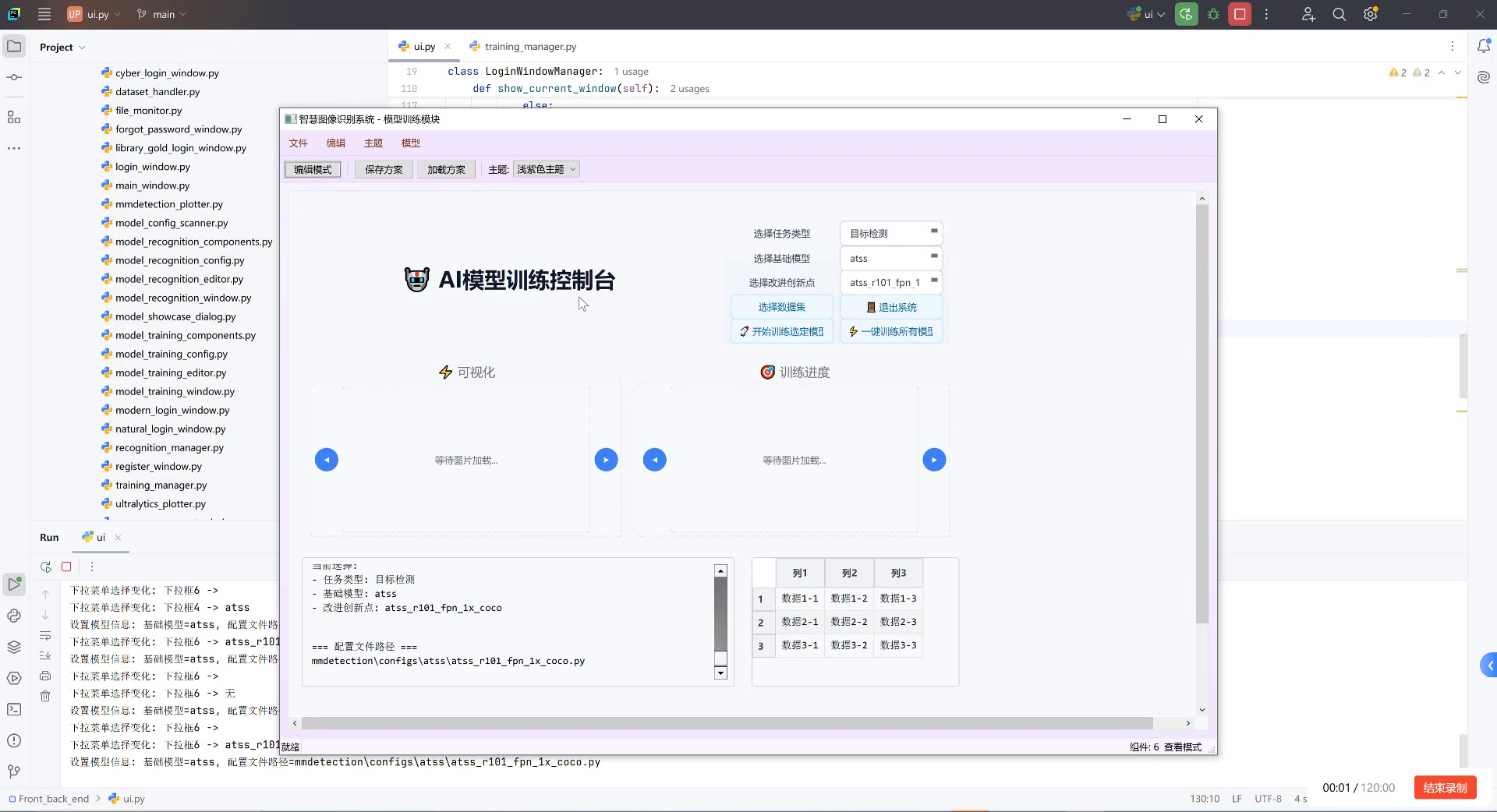The width and height of the screenshot is (1497, 812).
Task: Click the 加载方案 button
Action: [446, 169]
